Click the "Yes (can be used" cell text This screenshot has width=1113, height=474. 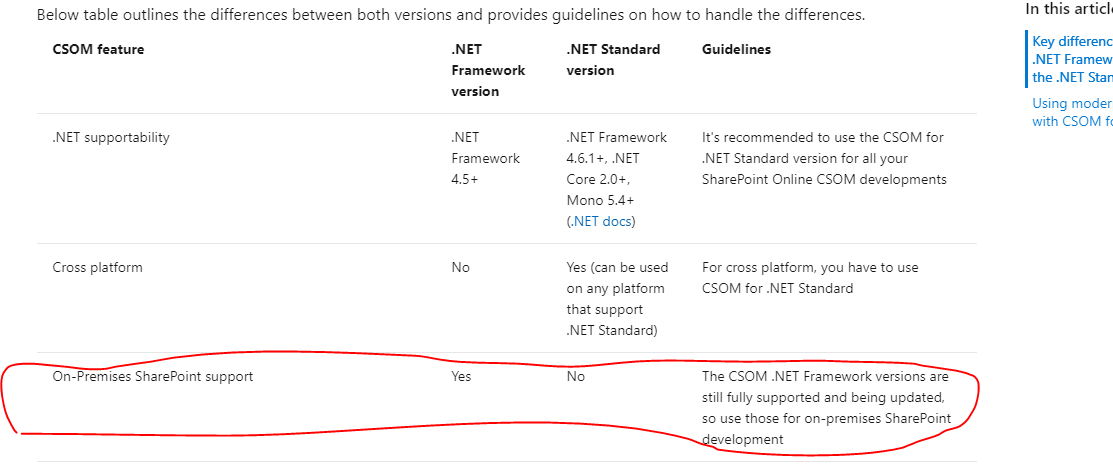[x=617, y=299]
